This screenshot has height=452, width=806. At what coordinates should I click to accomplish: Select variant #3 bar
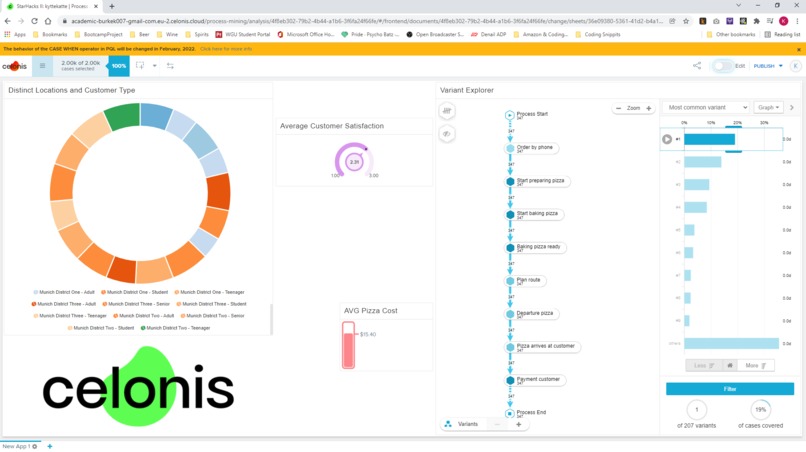pos(697,185)
